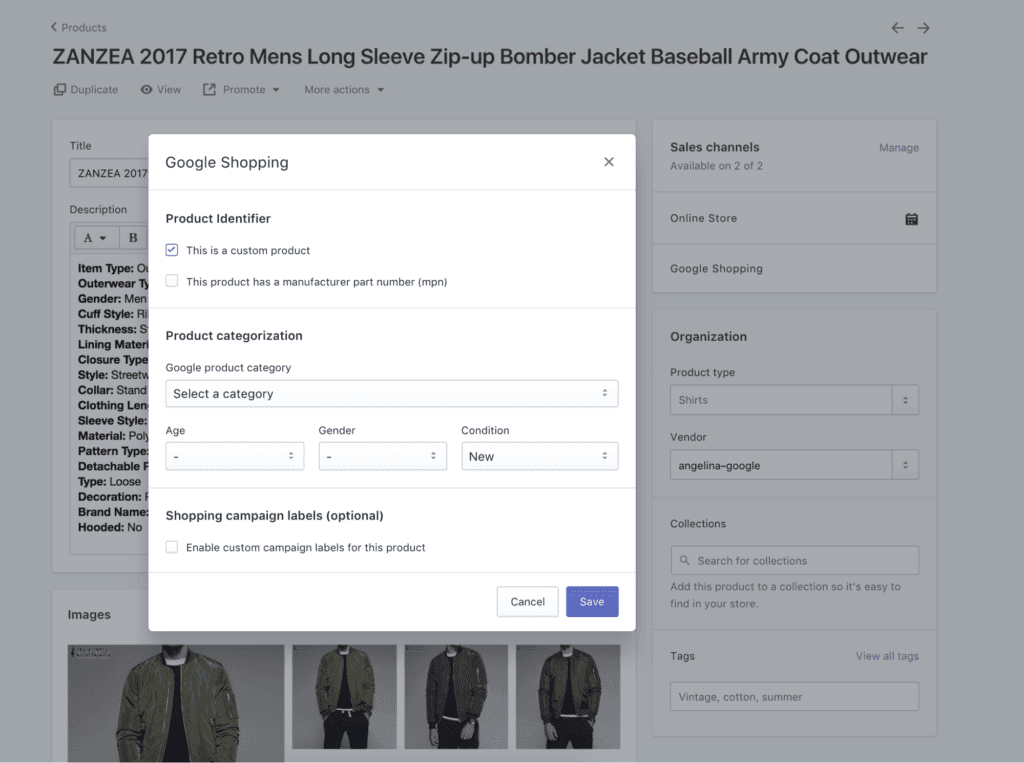This screenshot has width=1024, height=763.
Task: Open the Age dropdown
Action: point(235,456)
